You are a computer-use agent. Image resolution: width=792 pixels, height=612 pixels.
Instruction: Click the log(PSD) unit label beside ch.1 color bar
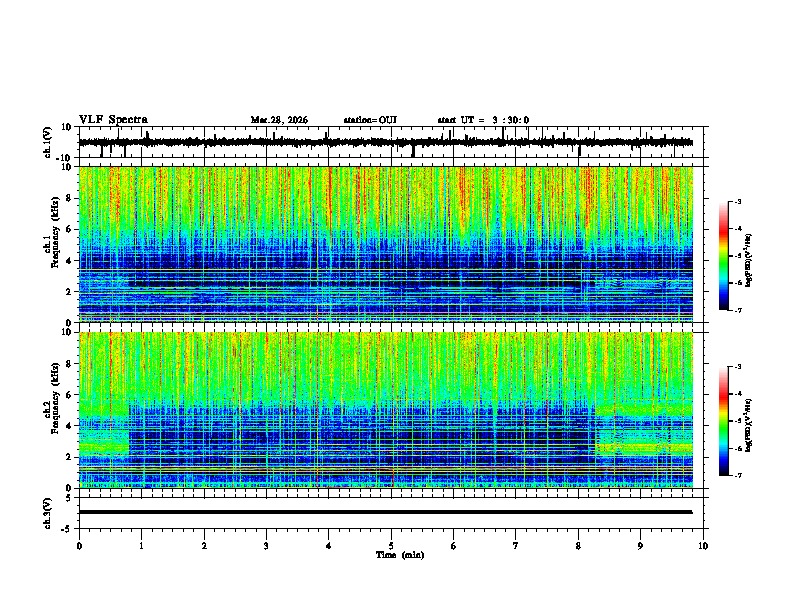pos(749,260)
